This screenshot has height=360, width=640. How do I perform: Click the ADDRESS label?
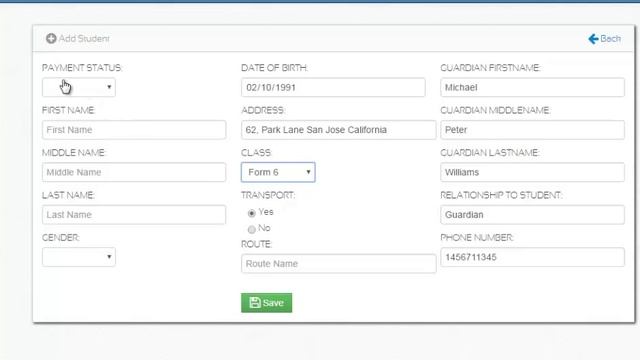point(263,110)
